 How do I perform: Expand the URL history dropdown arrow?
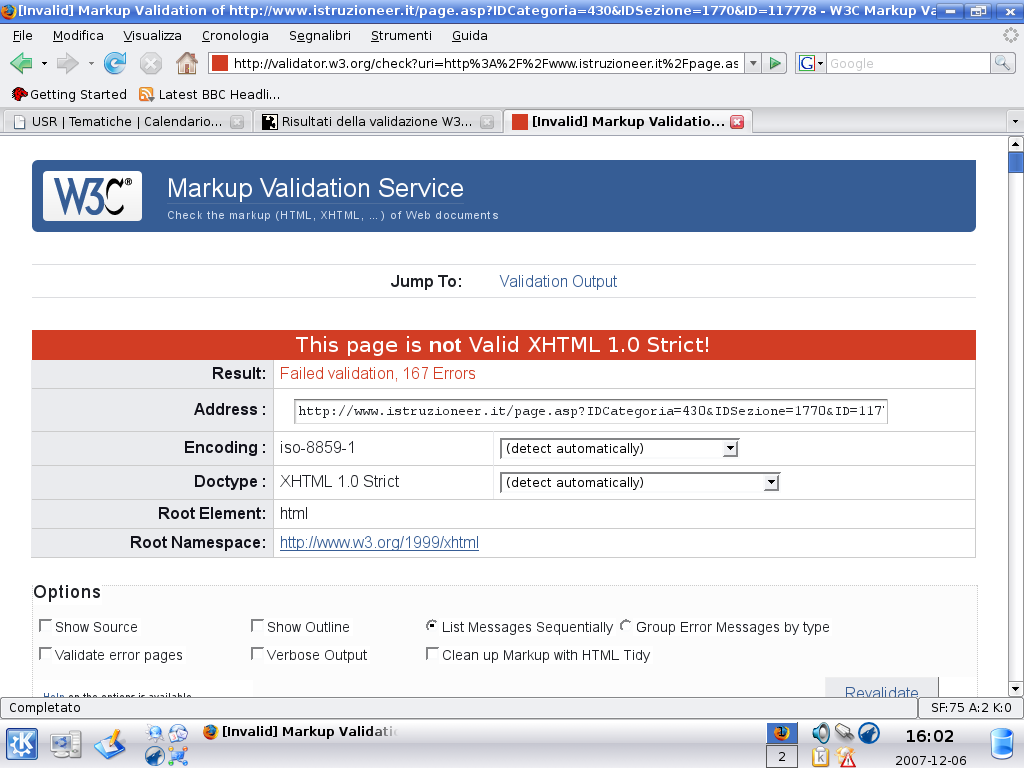[x=753, y=63]
